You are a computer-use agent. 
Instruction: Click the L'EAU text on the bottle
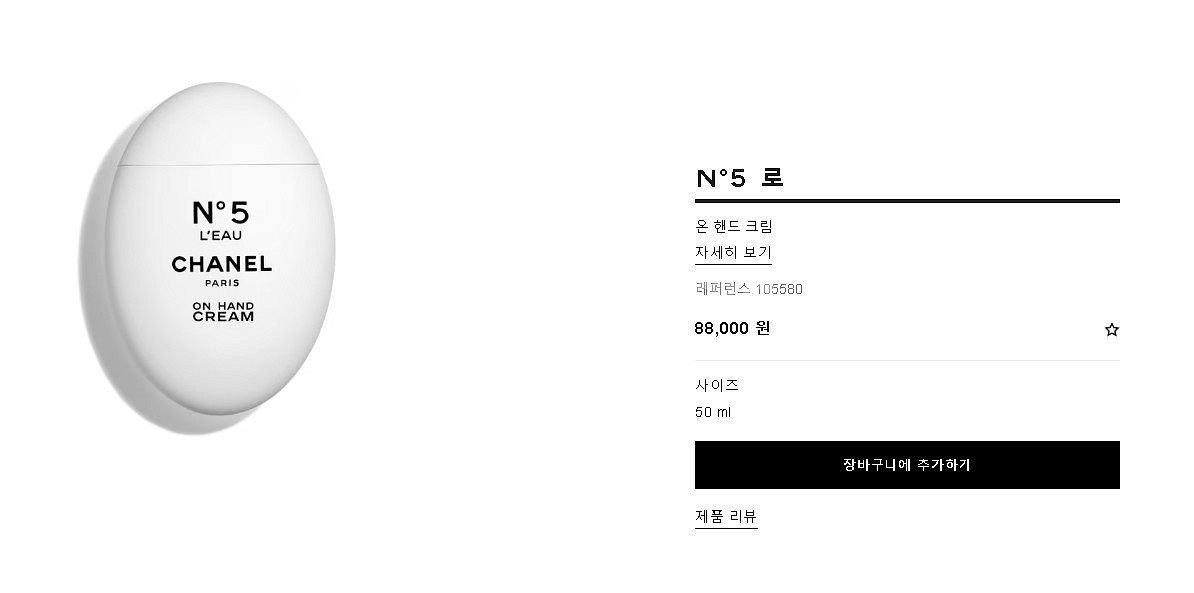point(221,236)
